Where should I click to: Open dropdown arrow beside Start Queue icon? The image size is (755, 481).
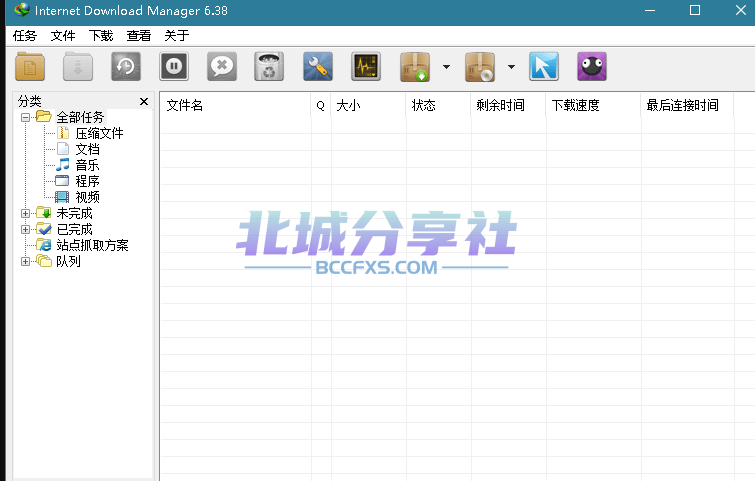446,67
